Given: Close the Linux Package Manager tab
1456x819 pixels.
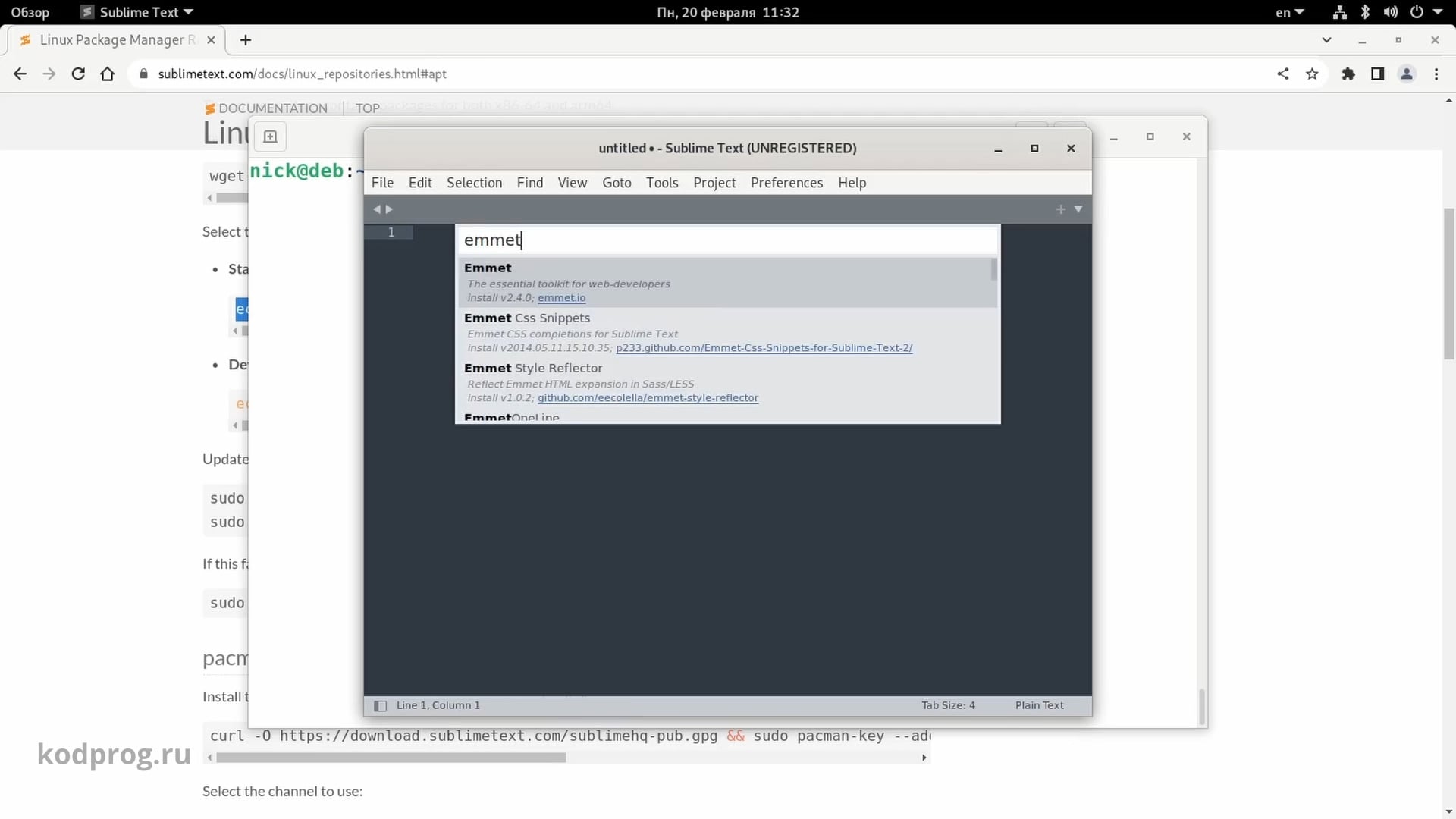Looking at the screenshot, I should (x=212, y=40).
